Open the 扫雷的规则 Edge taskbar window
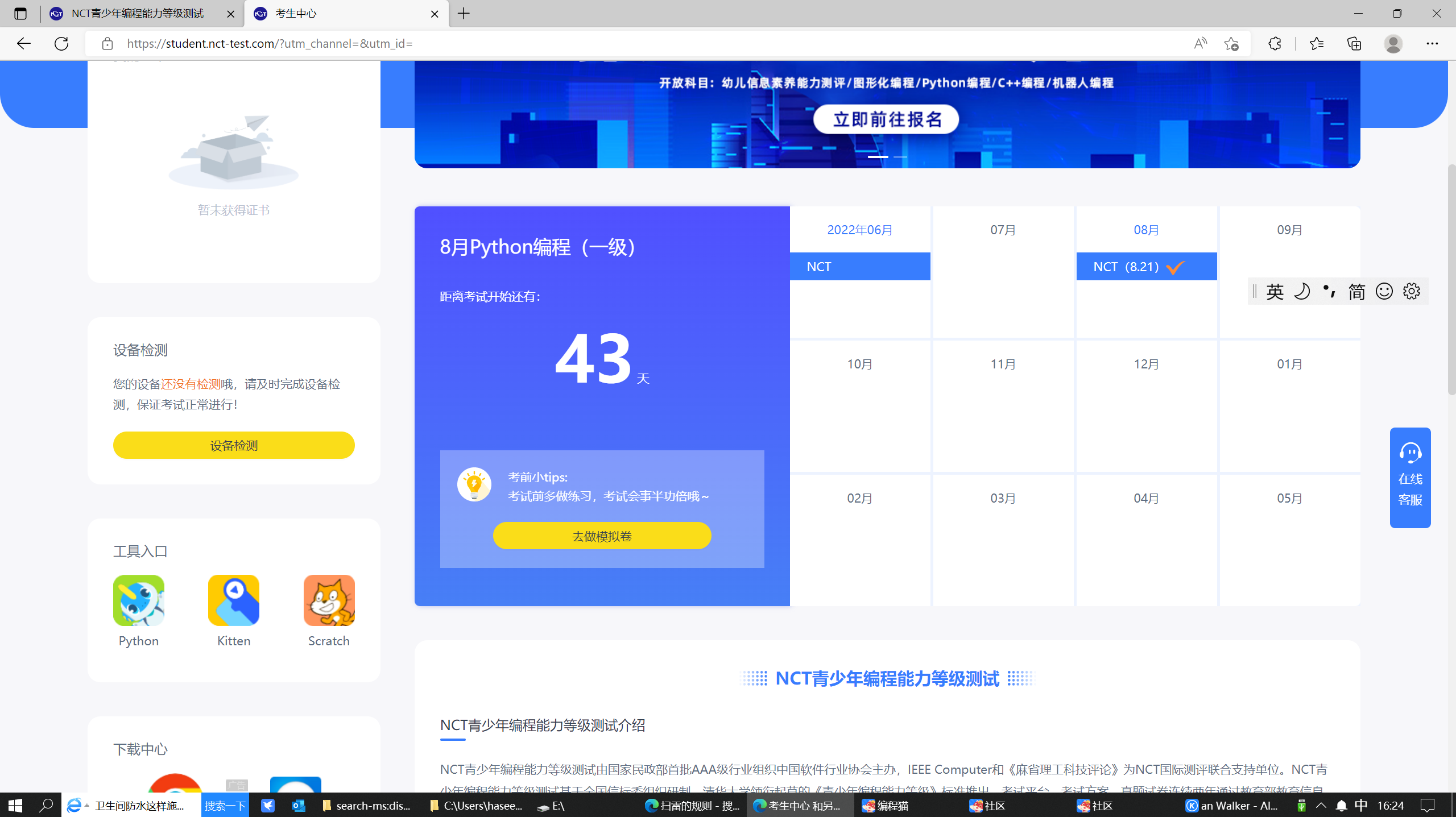The image size is (1456, 817). point(693,805)
